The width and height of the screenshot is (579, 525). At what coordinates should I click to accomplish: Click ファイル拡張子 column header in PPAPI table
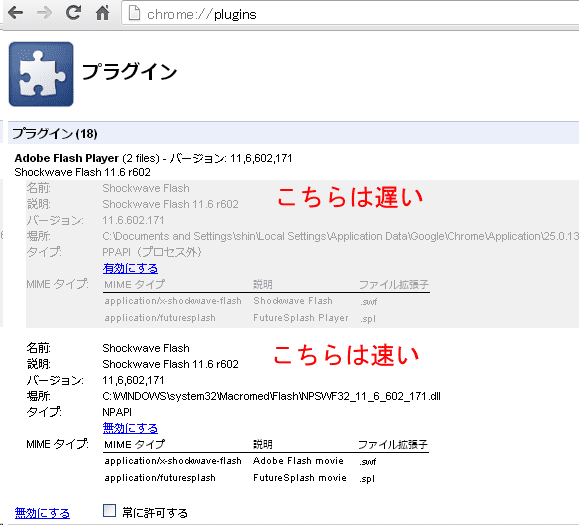point(394,285)
